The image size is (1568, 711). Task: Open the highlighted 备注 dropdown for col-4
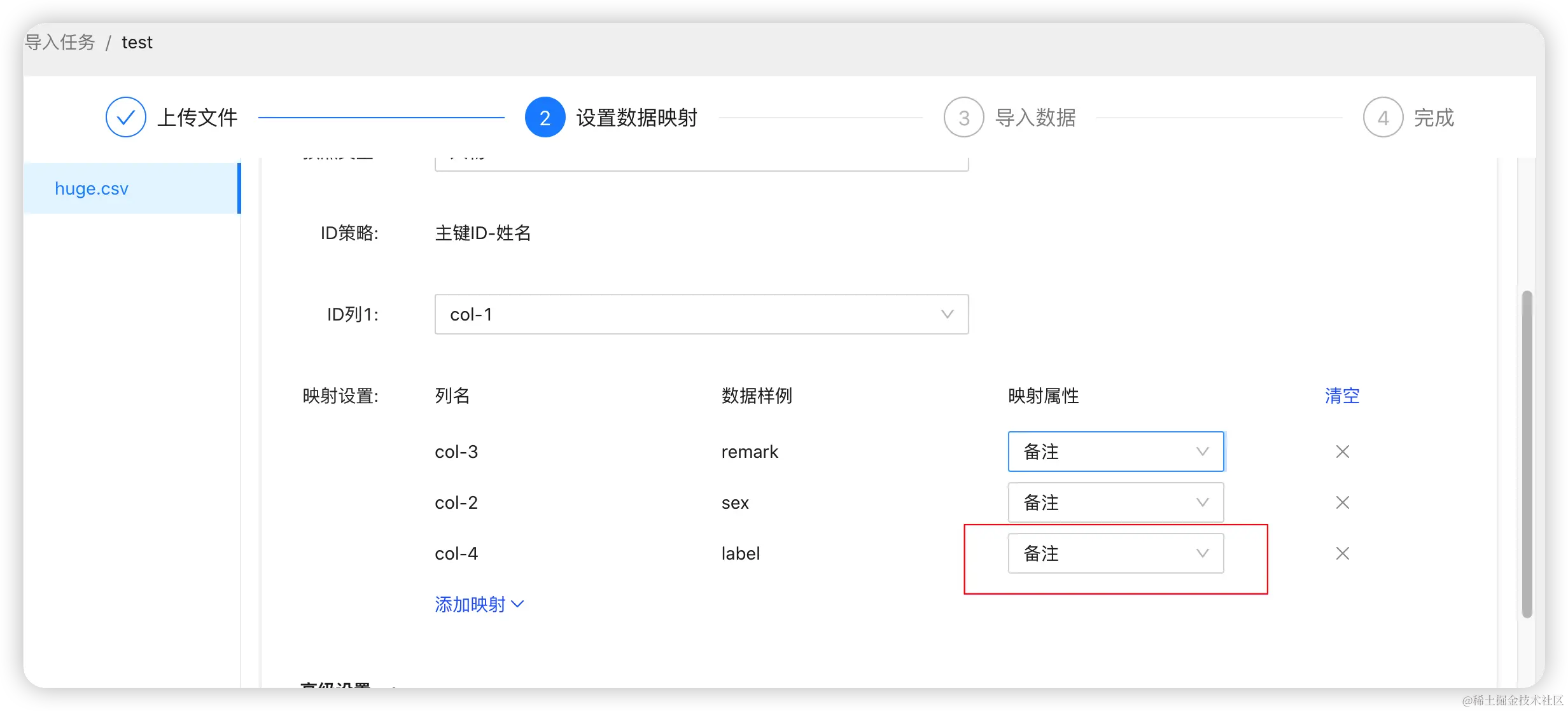(x=1116, y=553)
